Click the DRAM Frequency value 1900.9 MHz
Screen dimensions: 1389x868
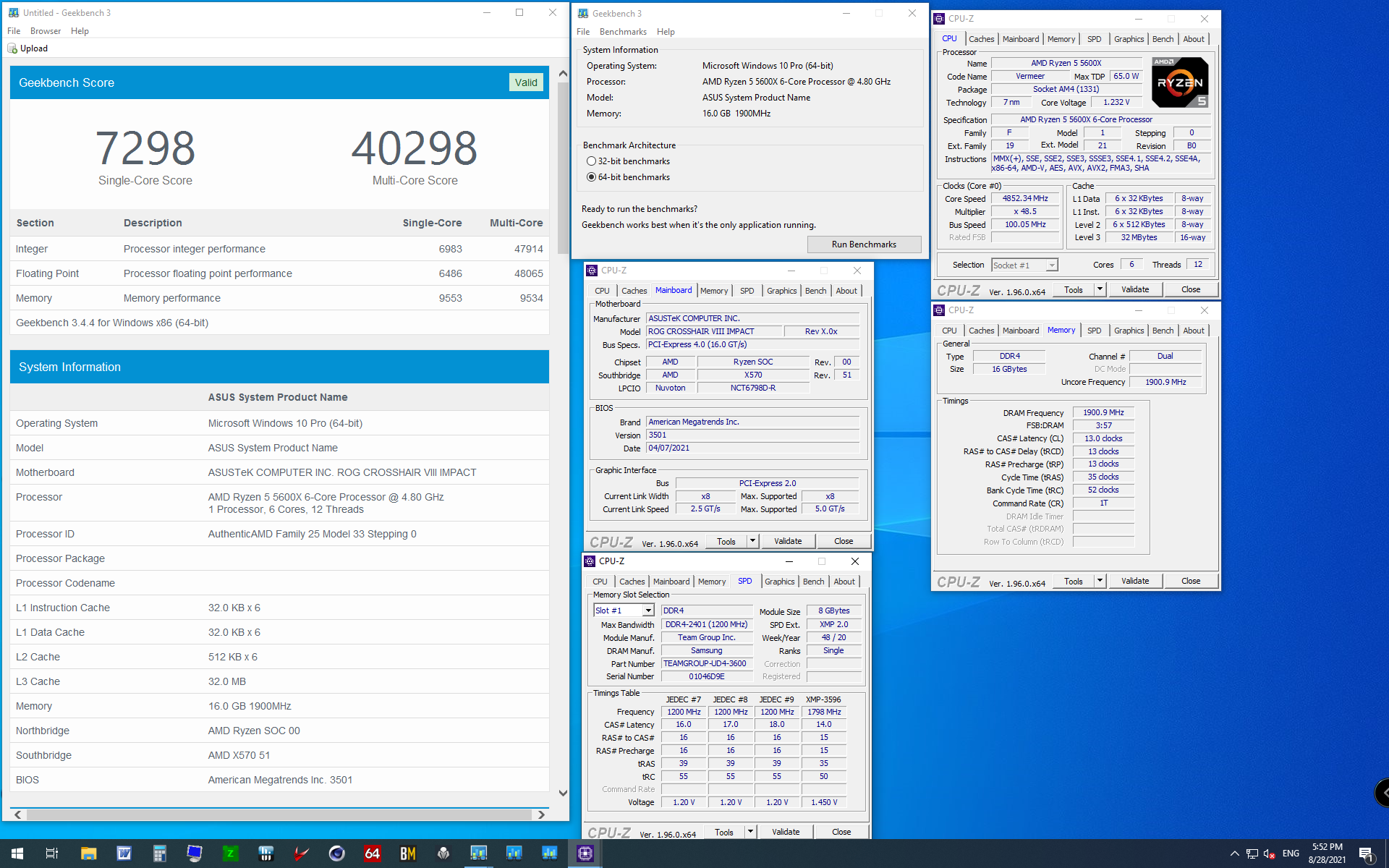coord(1103,412)
